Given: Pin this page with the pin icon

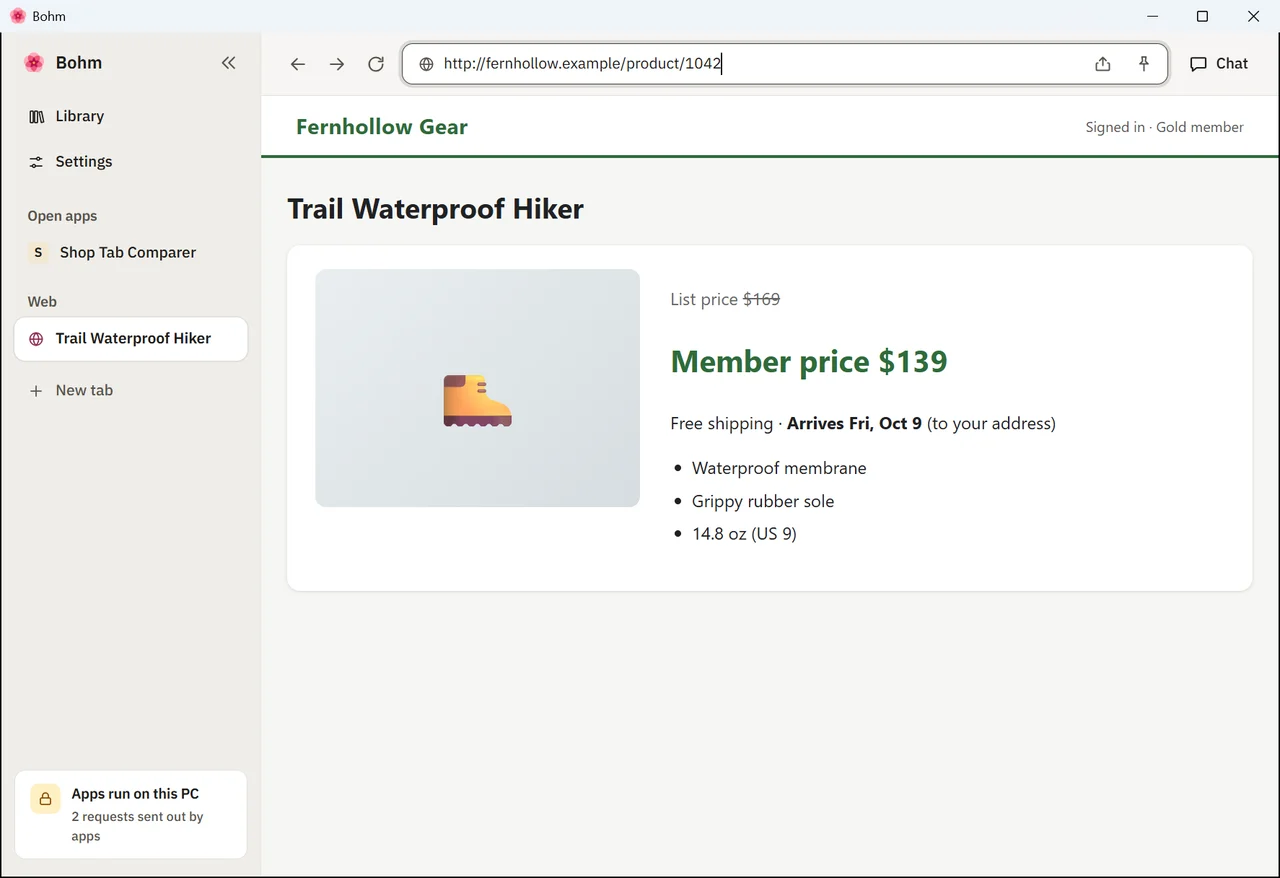Looking at the screenshot, I should [x=1144, y=64].
